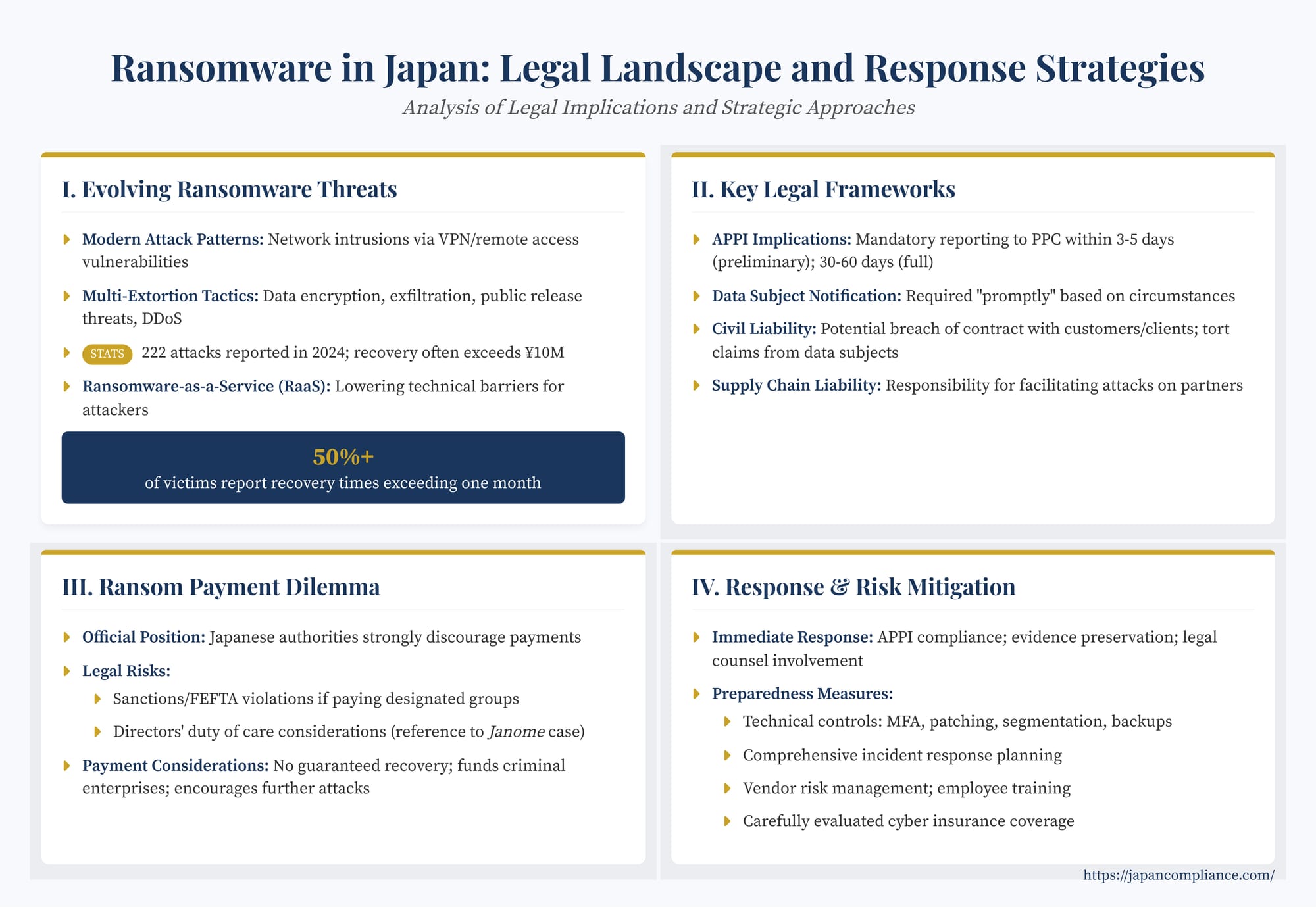Click the '50%+' statistic figure
Viewport: 1316px width, 907px height.
tap(343, 456)
